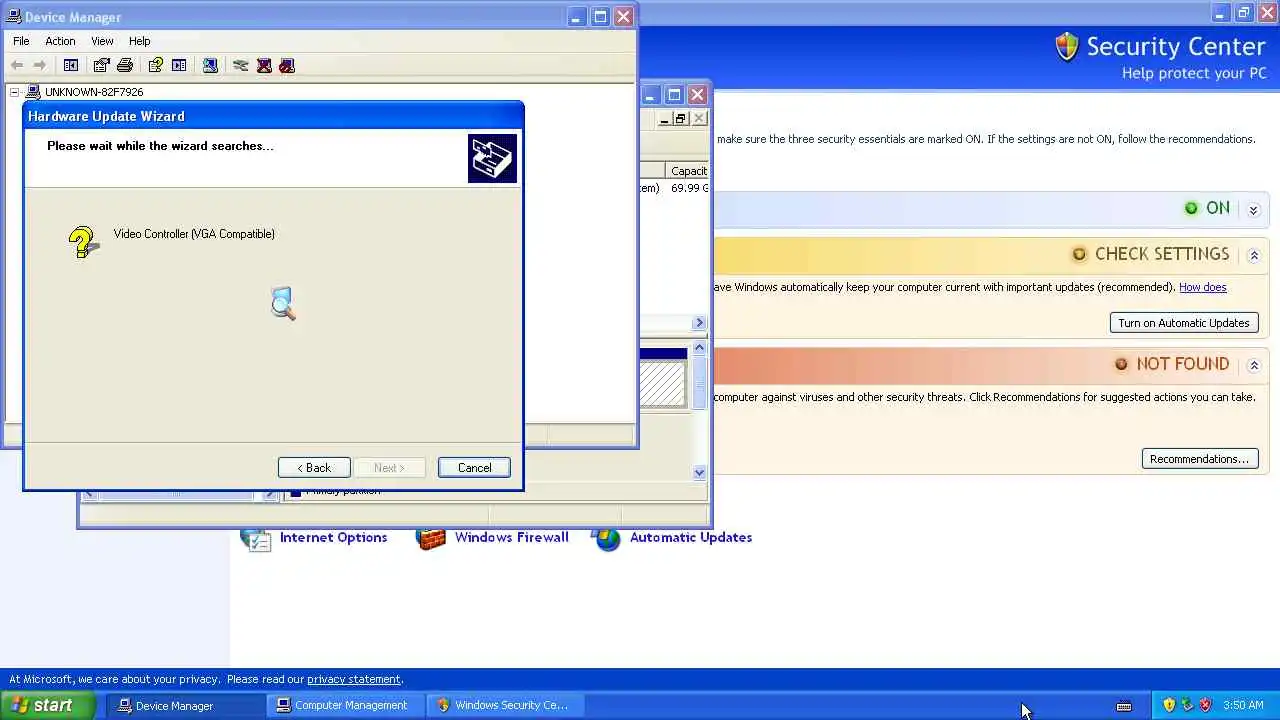Click the green ON status label
Screen dimensions: 1280x720
1217,208
